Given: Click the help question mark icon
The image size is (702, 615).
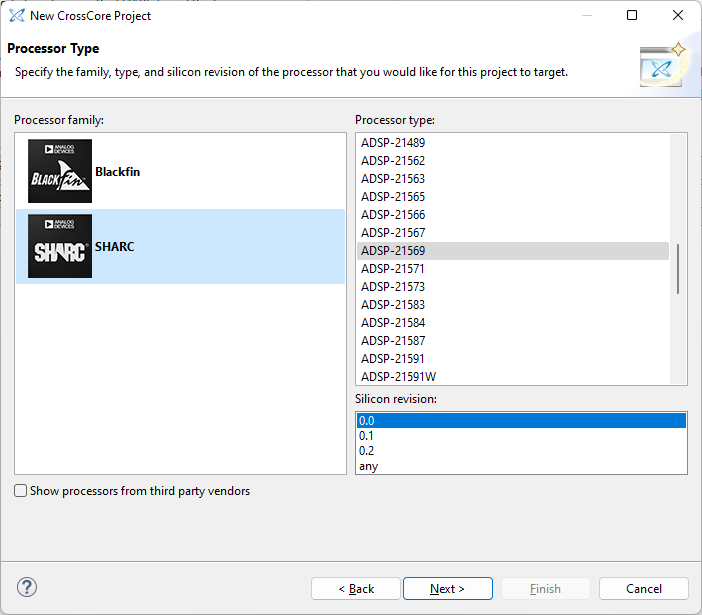Looking at the screenshot, I should 28,588.
